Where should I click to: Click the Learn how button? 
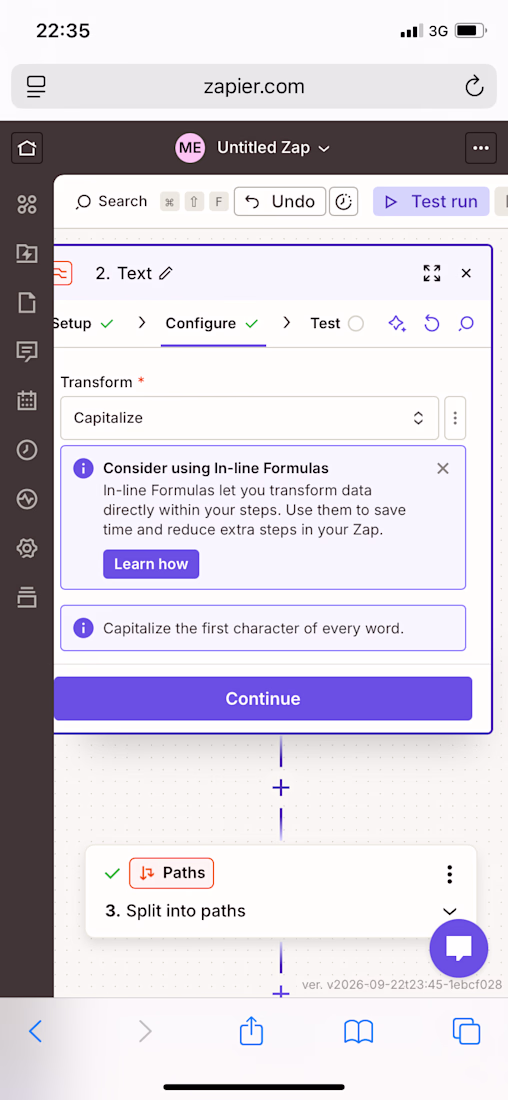coord(151,564)
